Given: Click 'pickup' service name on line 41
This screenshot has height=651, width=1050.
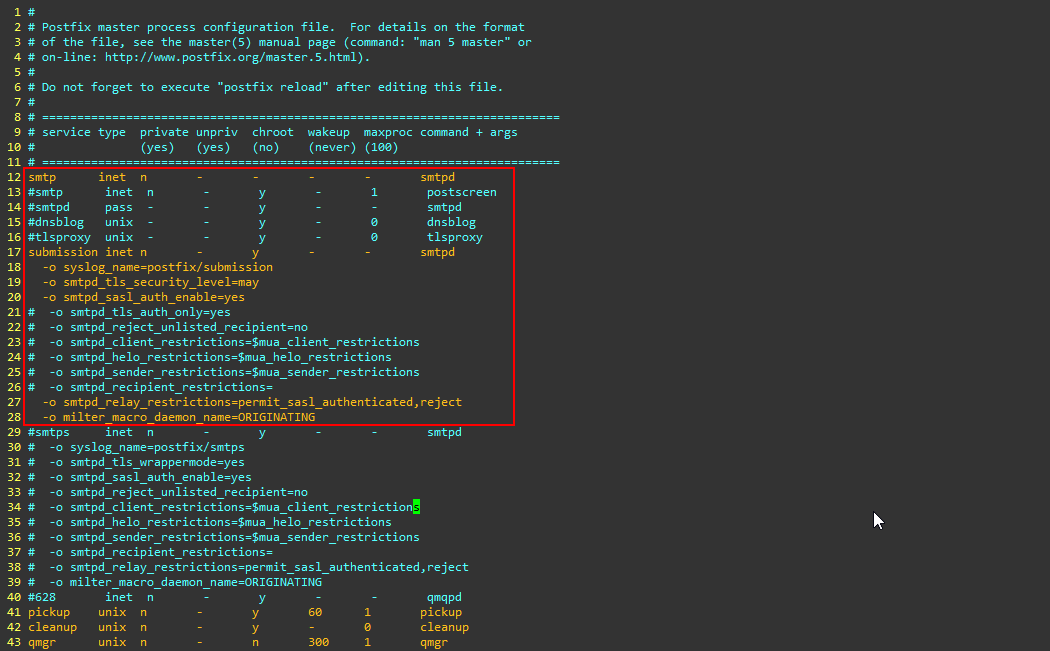Looking at the screenshot, I should 49,612.
